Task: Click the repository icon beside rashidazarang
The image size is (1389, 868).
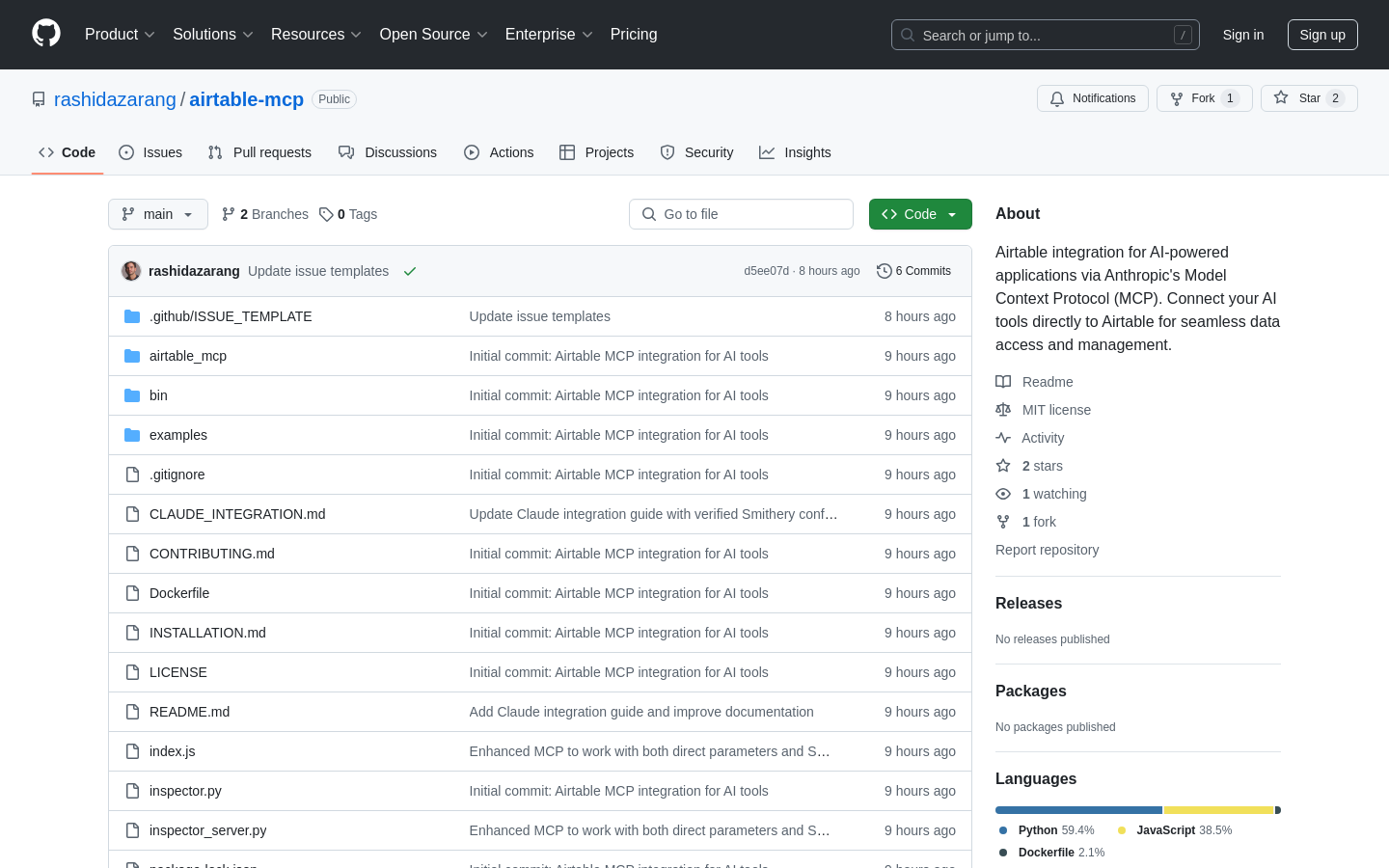Action: (39, 99)
